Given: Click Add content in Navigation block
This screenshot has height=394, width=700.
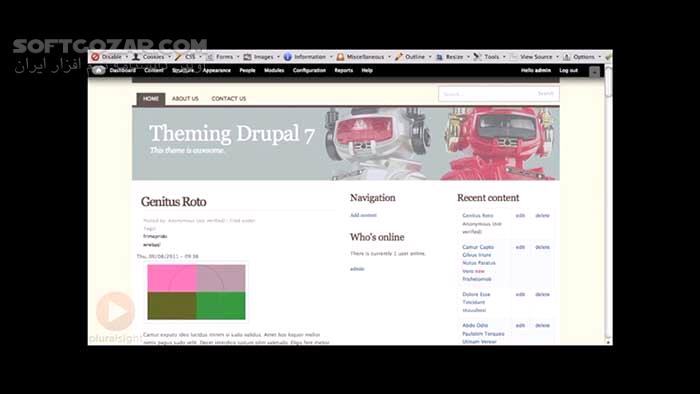Looking at the screenshot, I should click(x=363, y=215).
